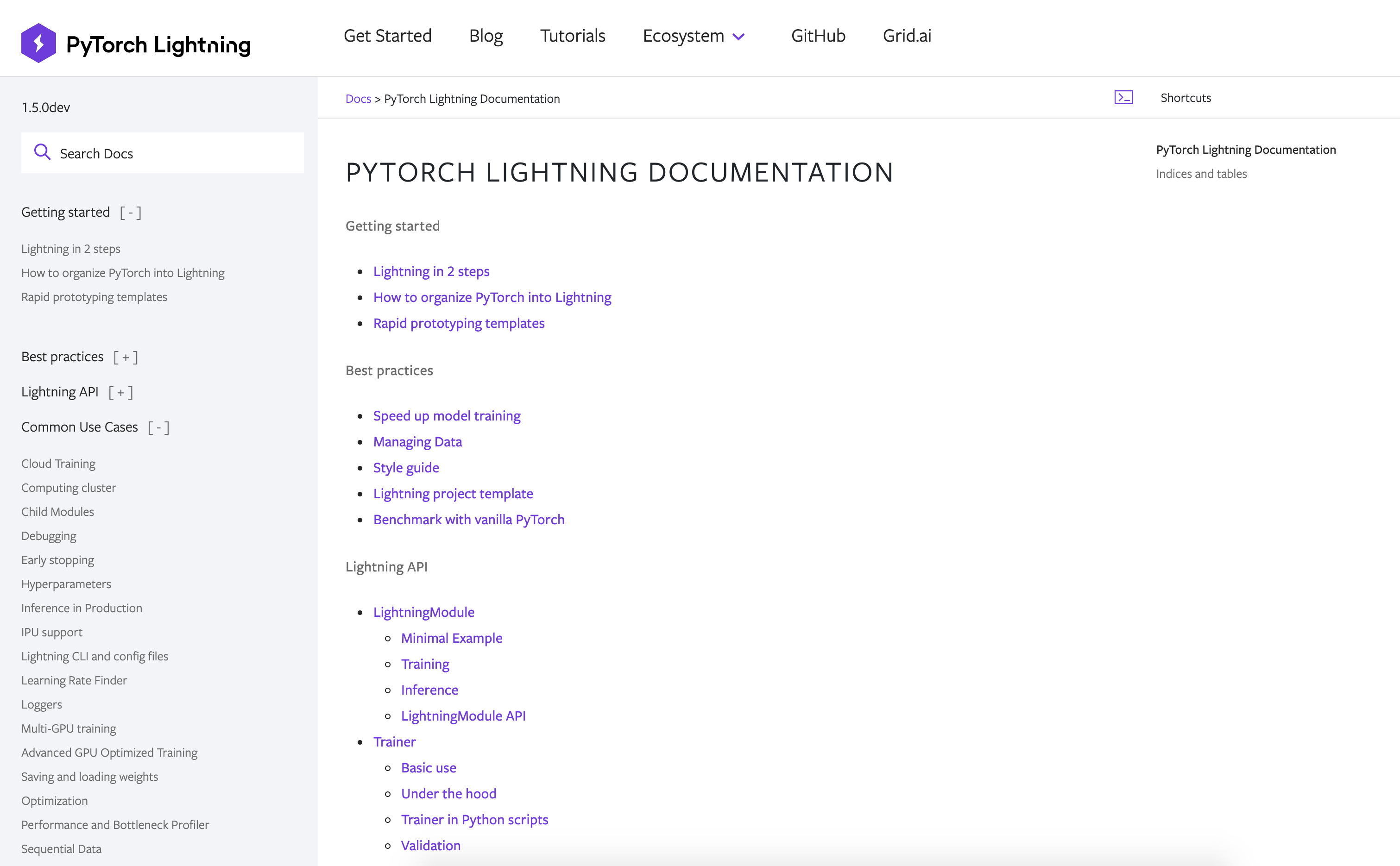
Task: Click the PyTorch Lightning hexagon logo
Action: (38, 43)
